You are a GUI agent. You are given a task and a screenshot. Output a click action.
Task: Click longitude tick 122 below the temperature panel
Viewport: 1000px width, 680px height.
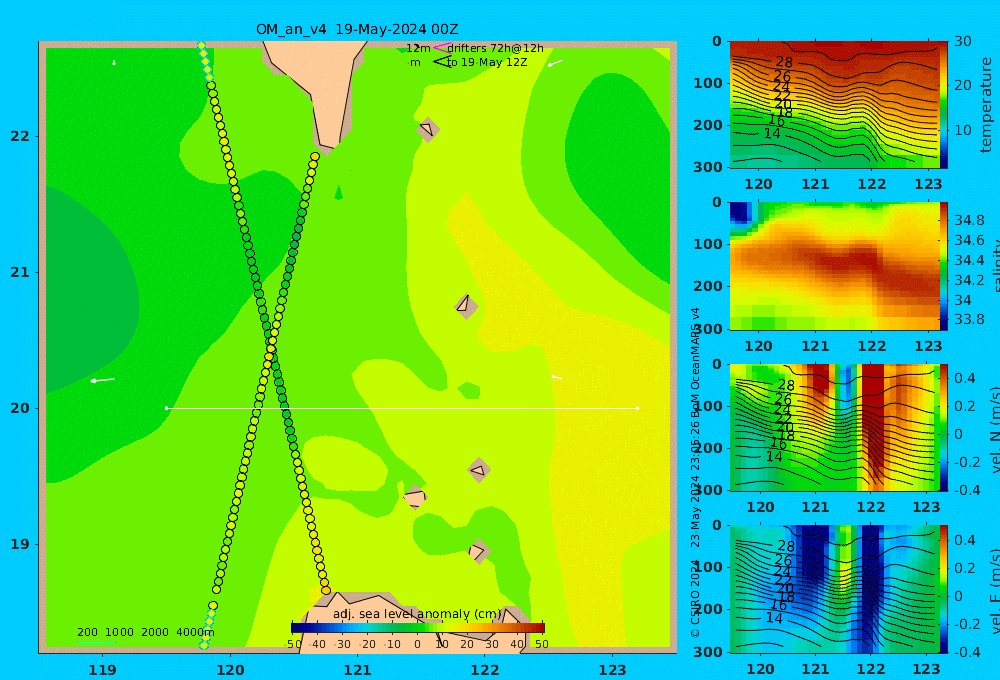click(871, 184)
